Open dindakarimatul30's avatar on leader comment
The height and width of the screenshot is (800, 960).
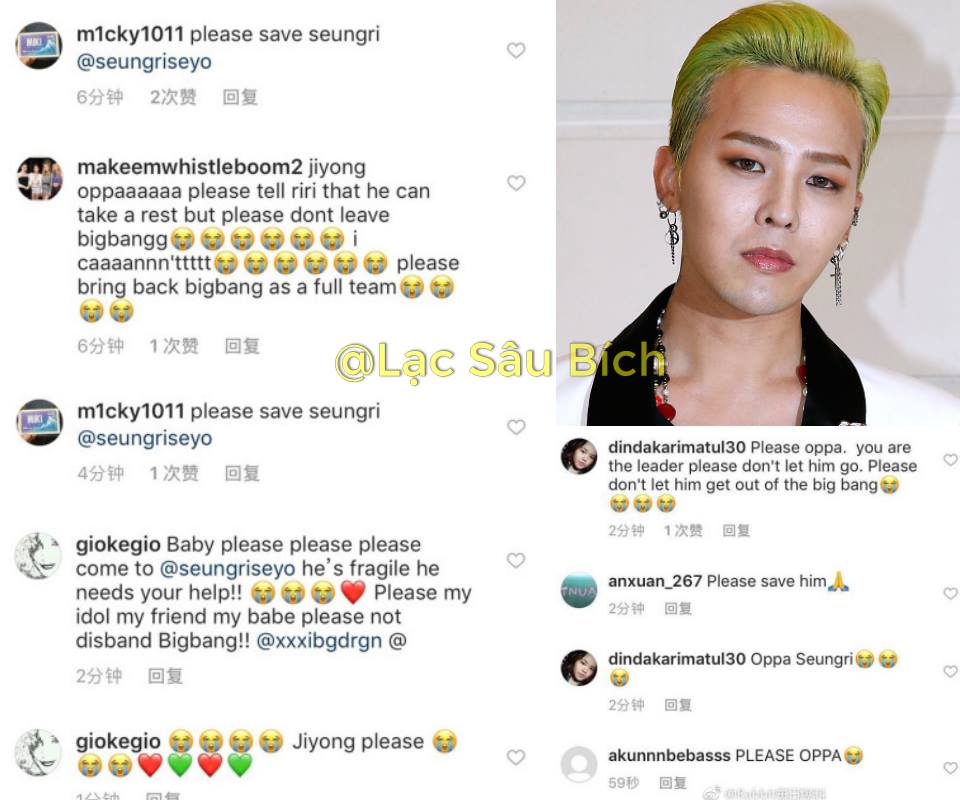pyautogui.click(x=579, y=456)
